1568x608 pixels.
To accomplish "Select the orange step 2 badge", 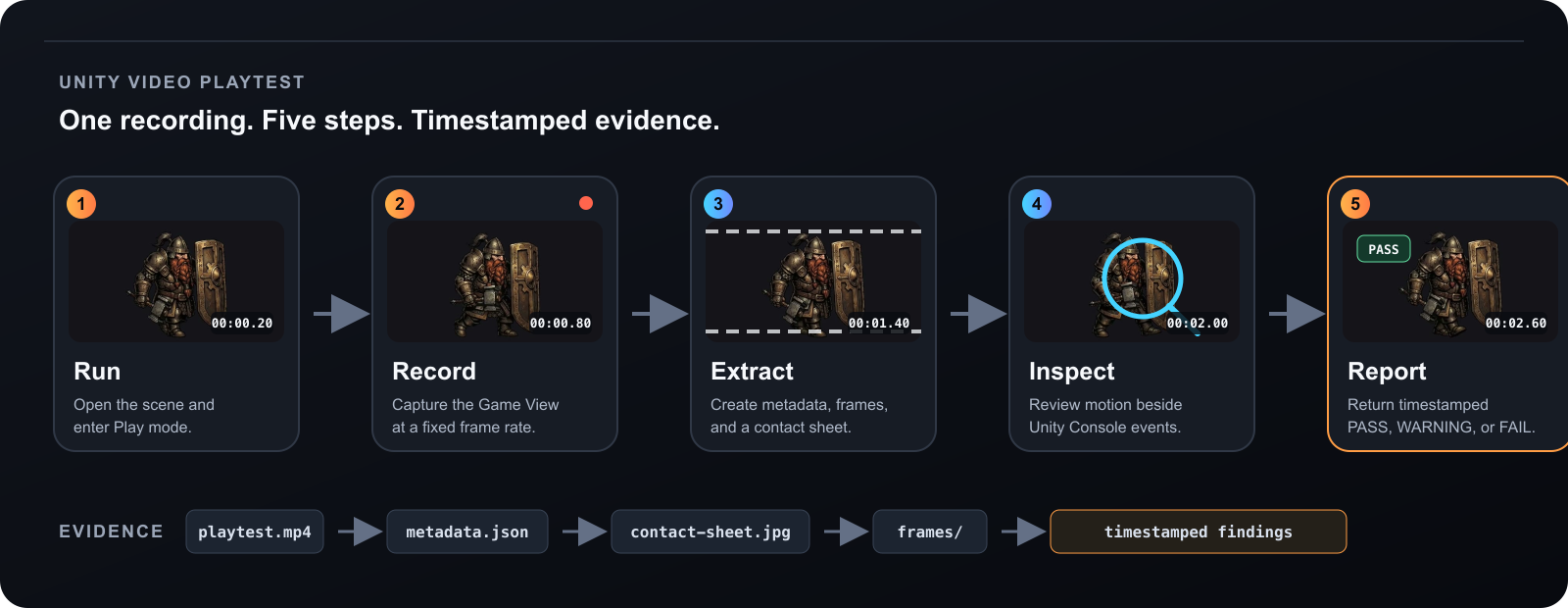I will (400, 204).
